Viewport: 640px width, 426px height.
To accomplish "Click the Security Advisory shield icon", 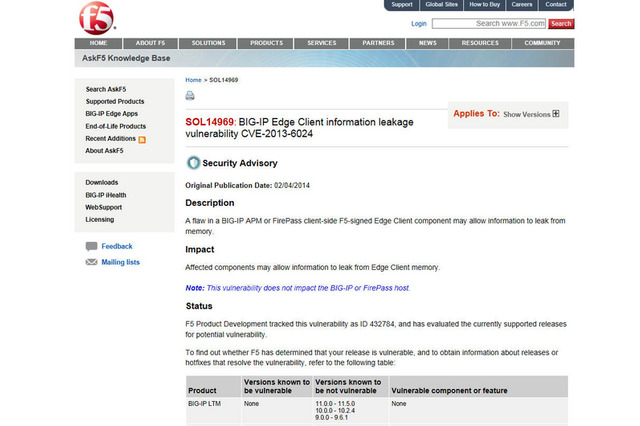I will (193, 163).
